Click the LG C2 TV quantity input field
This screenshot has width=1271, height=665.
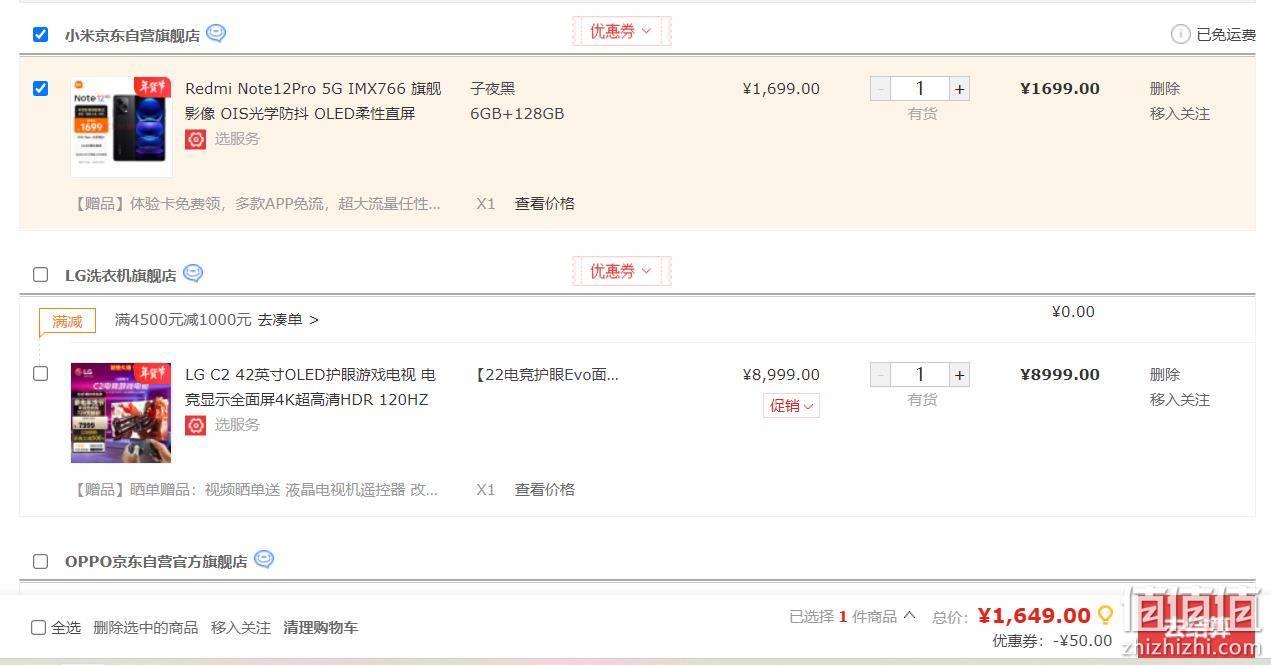tap(920, 375)
